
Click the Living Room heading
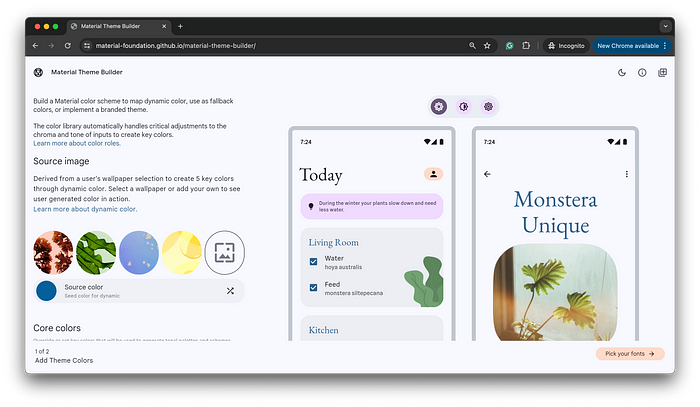pyautogui.click(x=333, y=242)
